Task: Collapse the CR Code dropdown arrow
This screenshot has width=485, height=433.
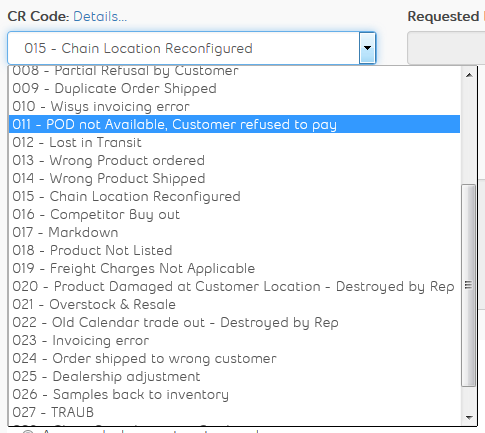Action: (367, 48)
